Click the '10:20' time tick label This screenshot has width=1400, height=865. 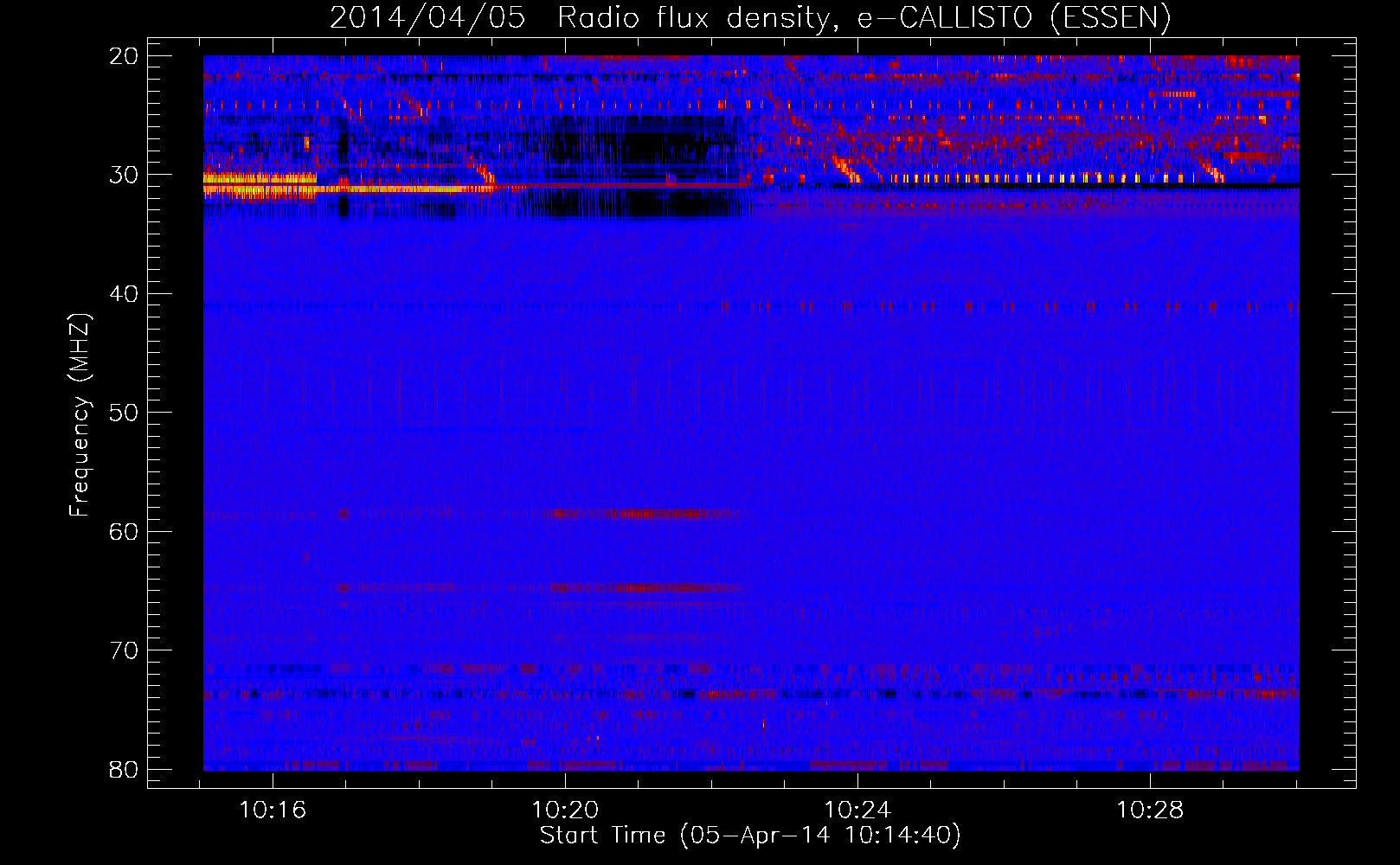(x=565, y=811)
